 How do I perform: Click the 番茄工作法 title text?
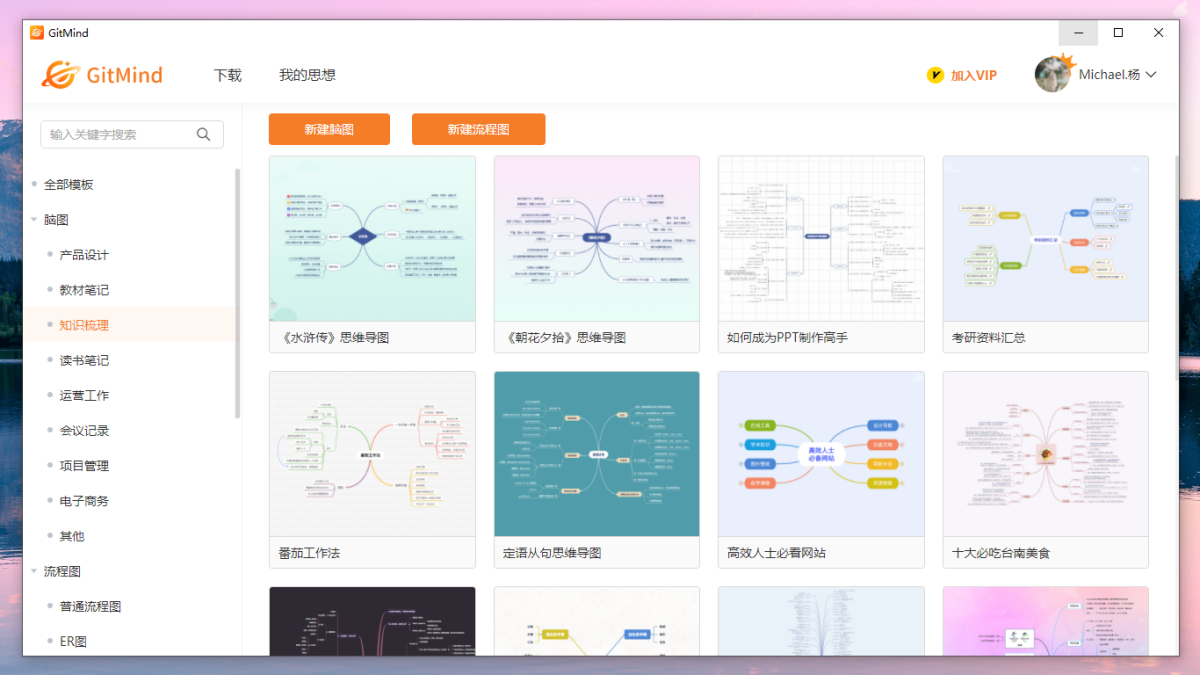(309, 553)
